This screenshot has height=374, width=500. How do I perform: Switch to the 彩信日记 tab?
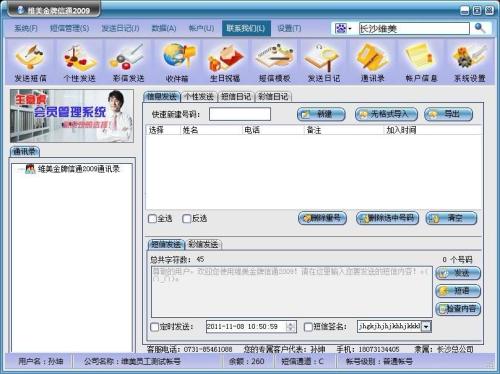[x=273, y=97]
